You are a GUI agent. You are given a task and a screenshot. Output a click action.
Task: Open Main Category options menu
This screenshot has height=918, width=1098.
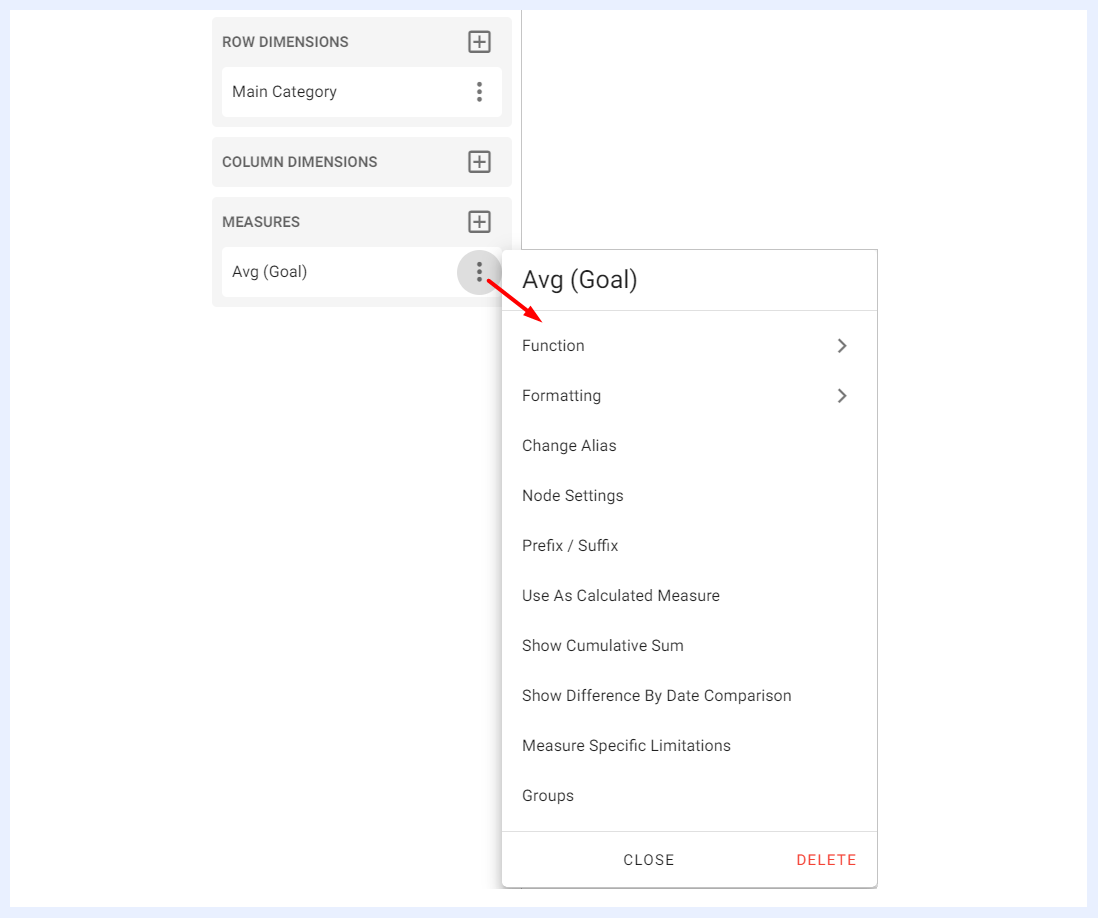point(479,92)
